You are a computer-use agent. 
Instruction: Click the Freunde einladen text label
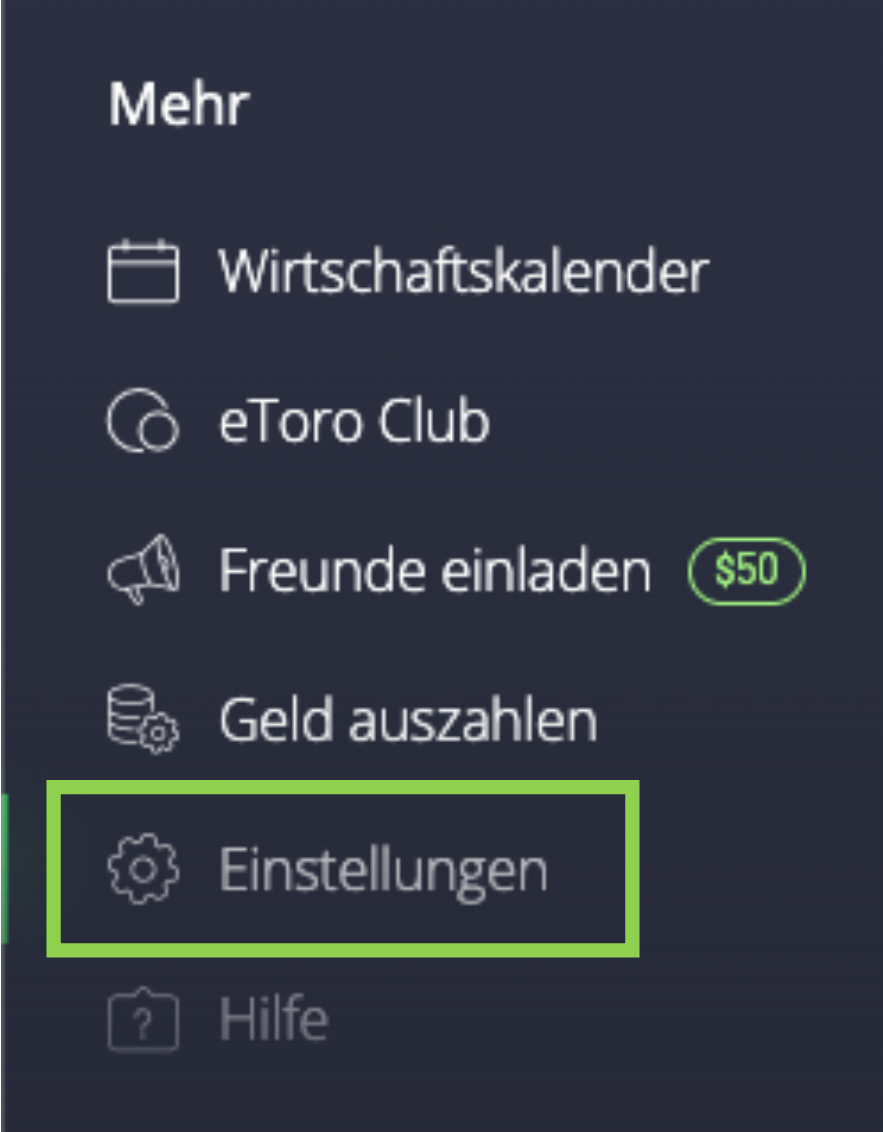pyautogui.click(x=435, y=570)
